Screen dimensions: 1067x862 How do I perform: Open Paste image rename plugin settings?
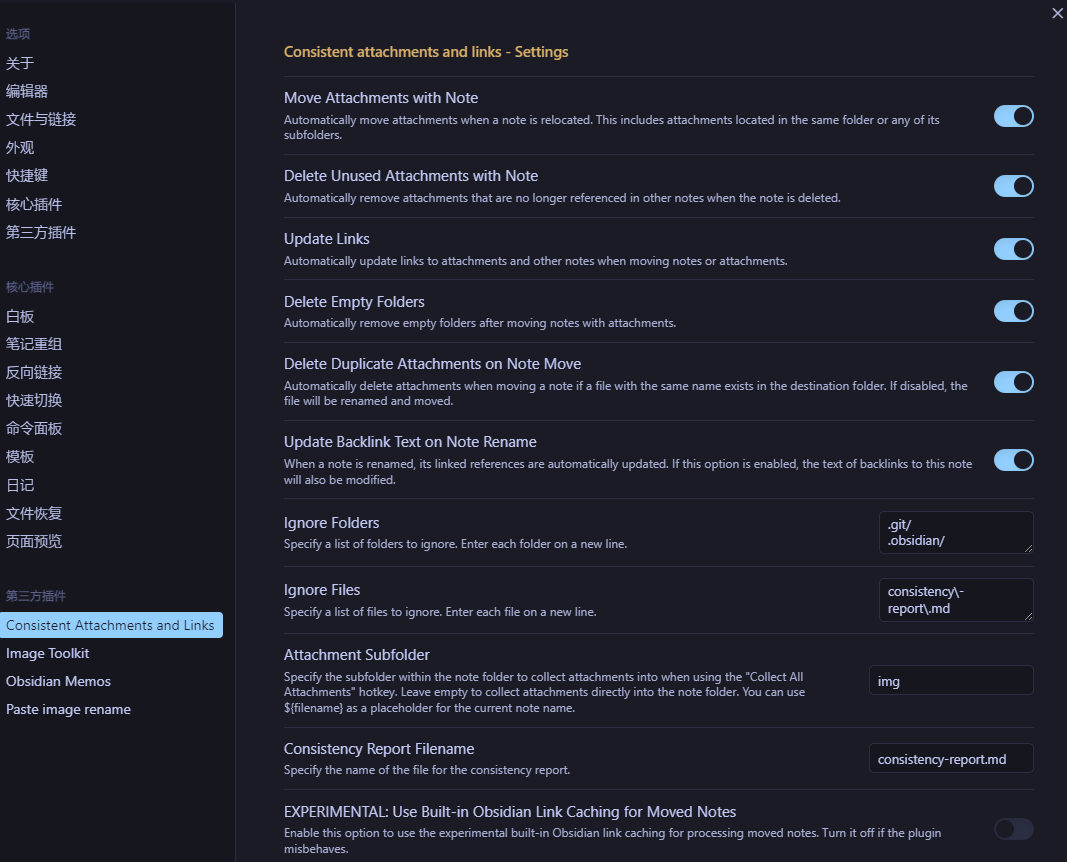pos(68,709)
